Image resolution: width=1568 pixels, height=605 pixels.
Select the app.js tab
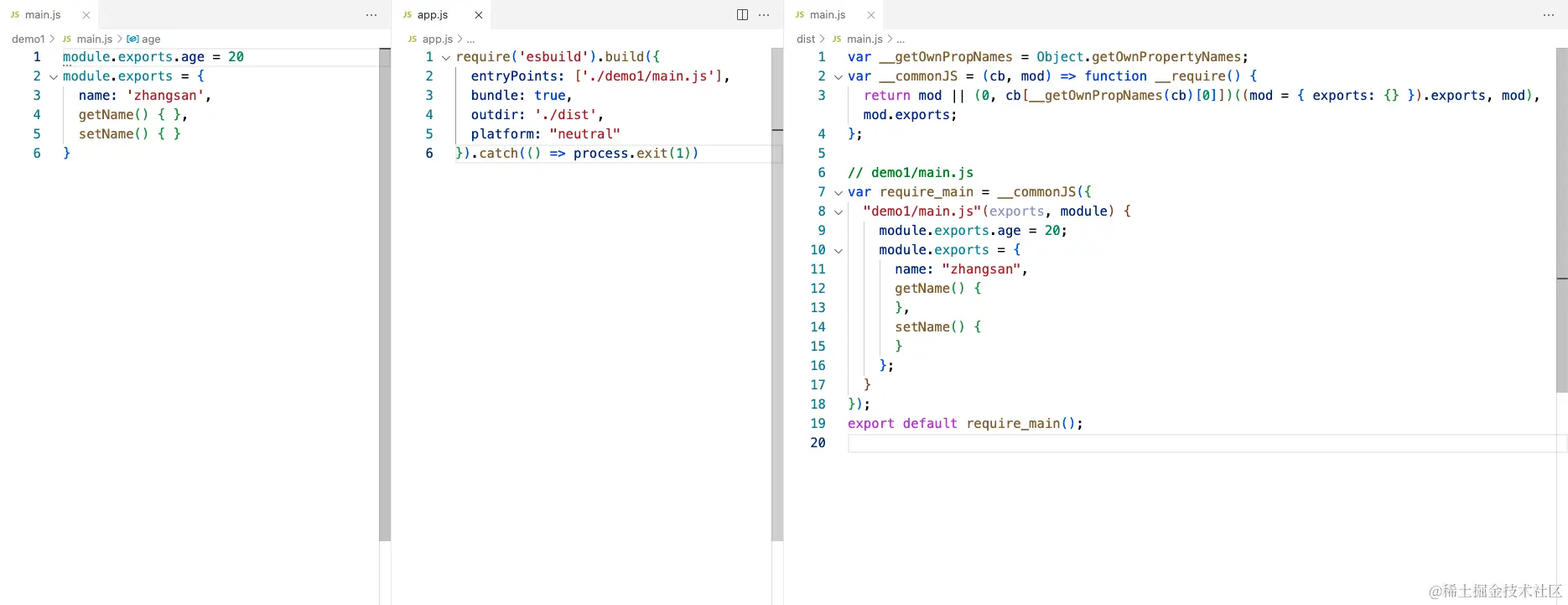[x=441, y=15]
